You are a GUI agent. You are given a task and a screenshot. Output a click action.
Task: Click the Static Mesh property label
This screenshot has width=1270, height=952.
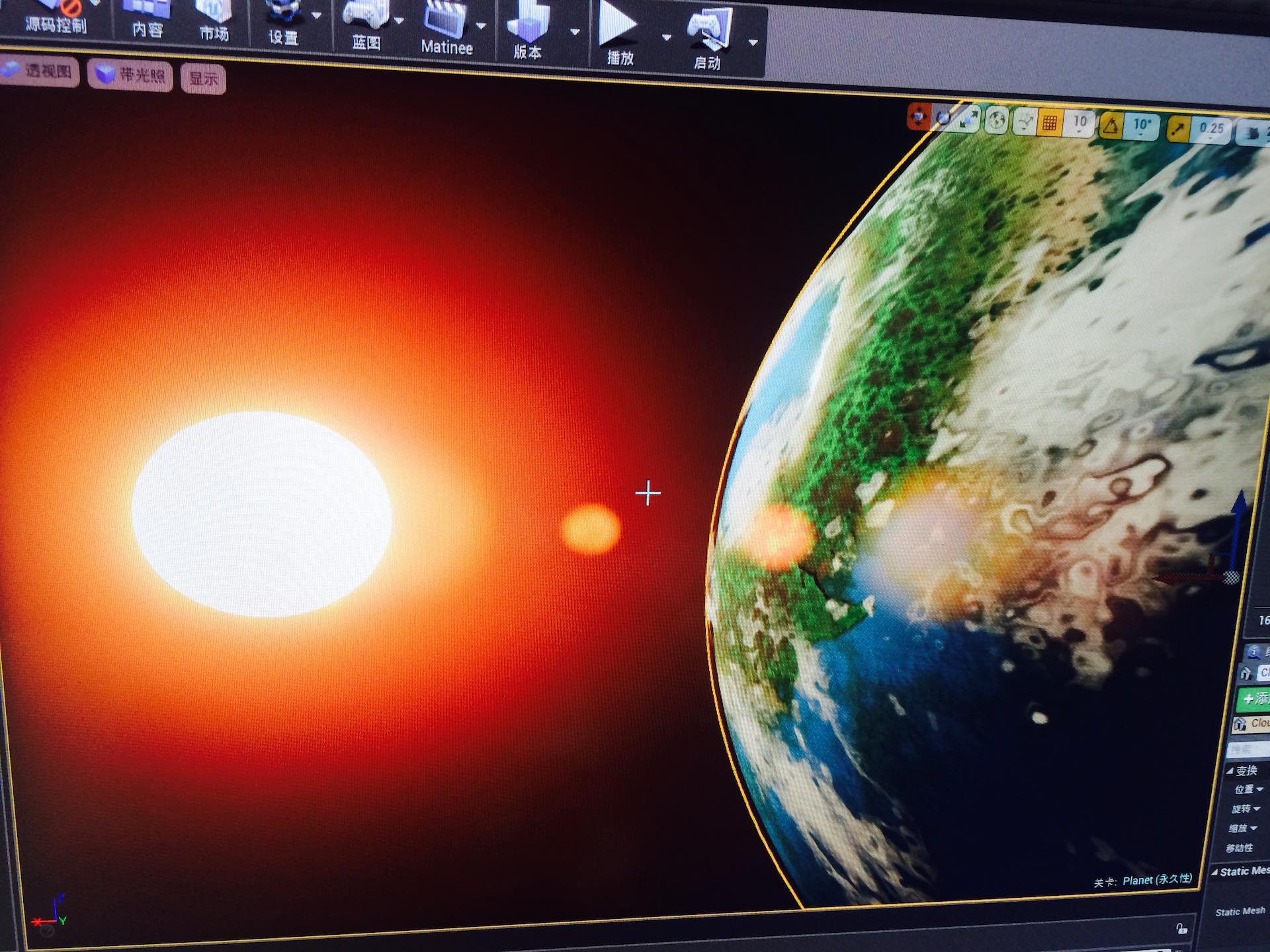click(1240, 912)
